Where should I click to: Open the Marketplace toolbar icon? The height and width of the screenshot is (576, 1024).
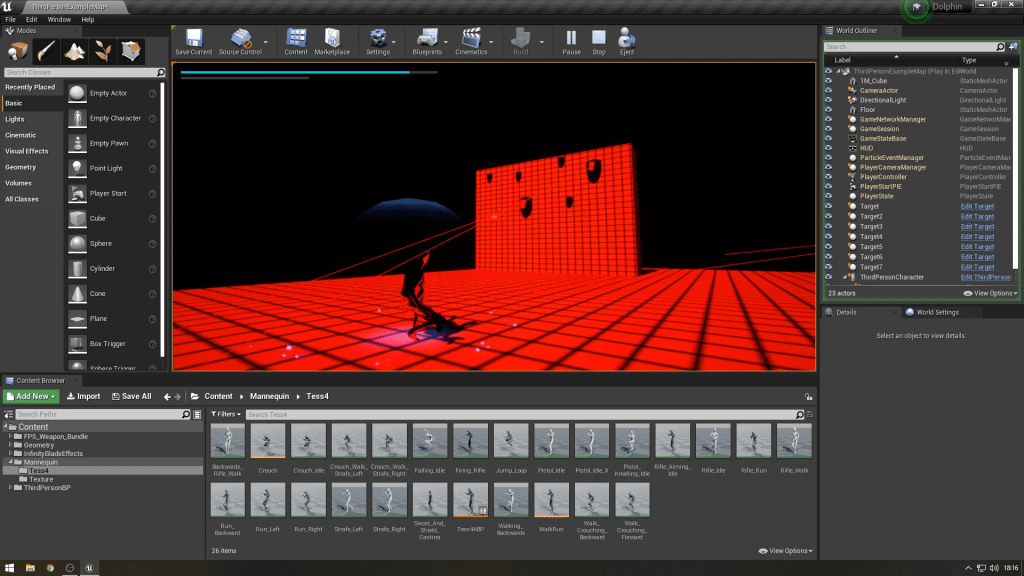click(332, 41)
